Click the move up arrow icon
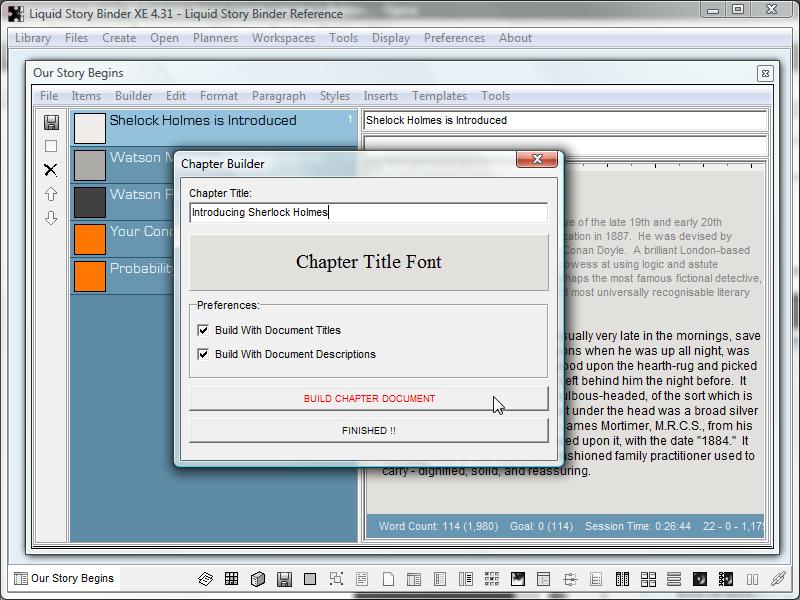Screen dimensions: 800x600 click(51, 194)
